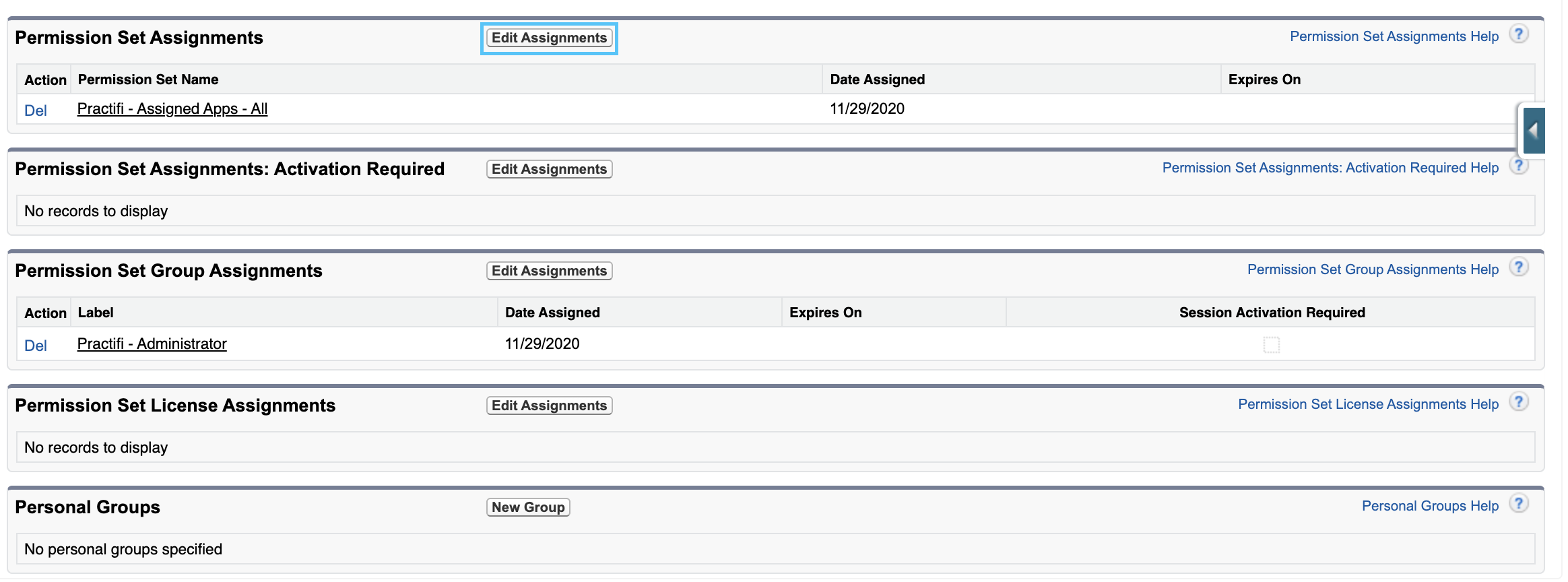This screenshot has width=1568, height=582.
Task: Click Date Assigned header in Permission Set Assignments
Action: [x=877, y=79]
